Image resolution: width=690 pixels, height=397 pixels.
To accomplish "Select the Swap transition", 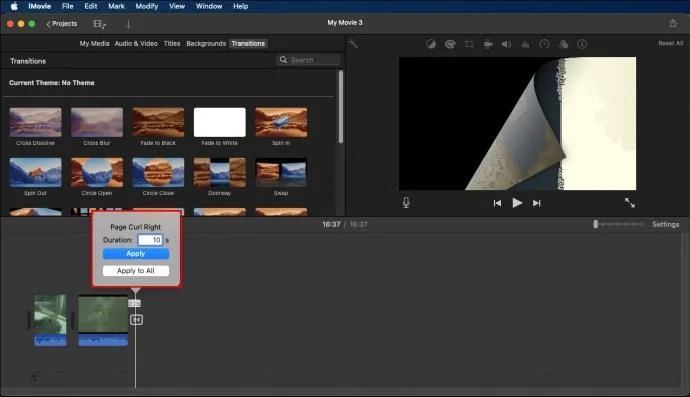I will (281, 173).
